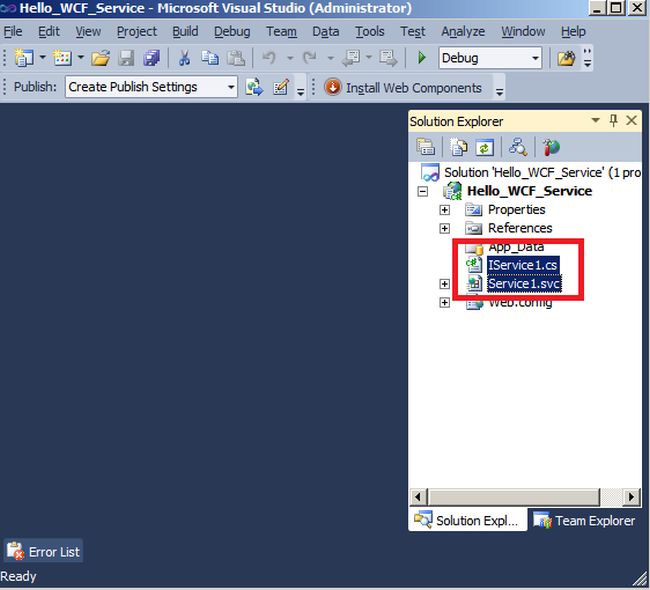Open the File menu
The width and height of the screenshot is (650, 590).
(x=13, y=32)
